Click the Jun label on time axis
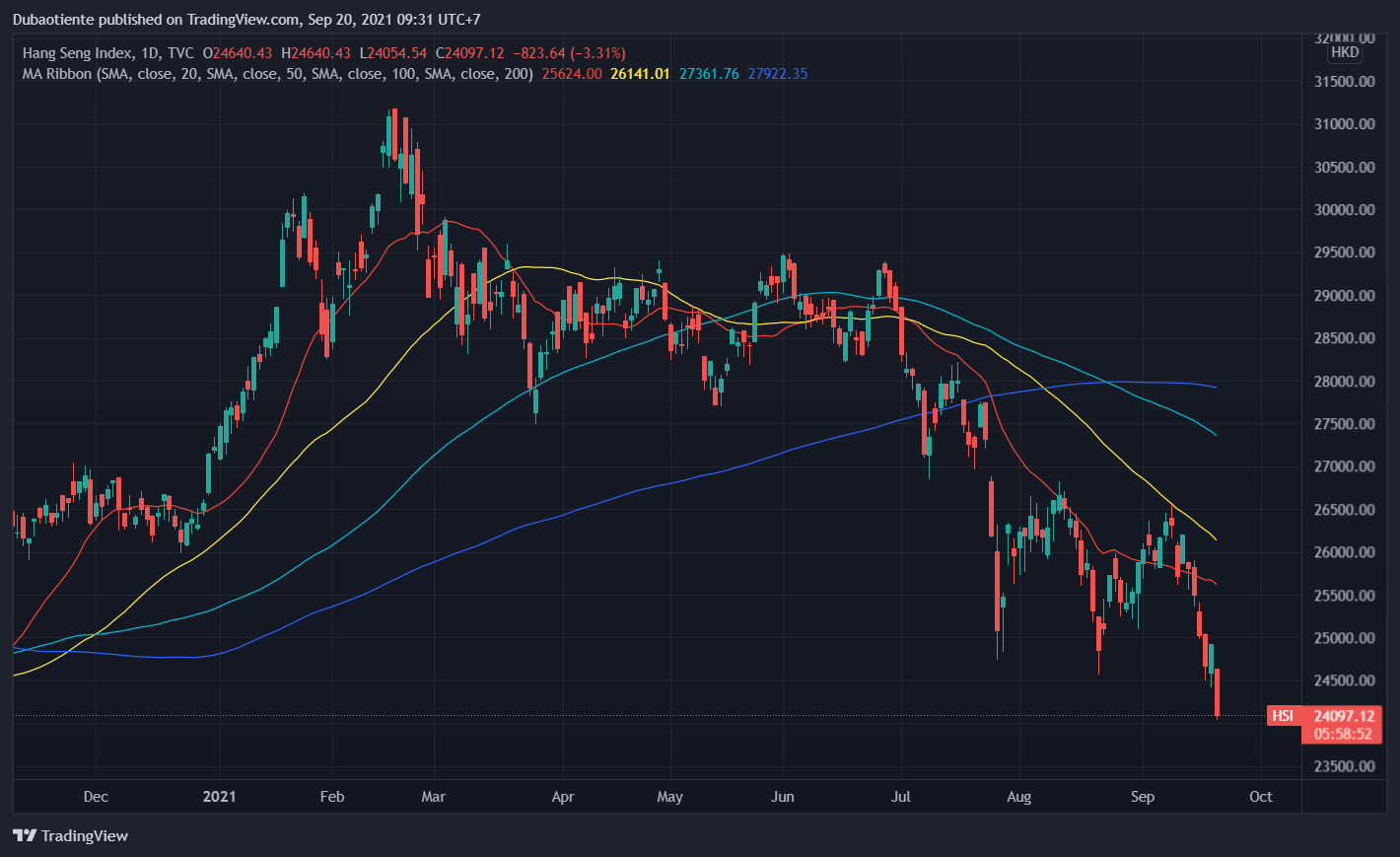The height and width of the screenshot is (857, 1400). (x=783, y=797)
